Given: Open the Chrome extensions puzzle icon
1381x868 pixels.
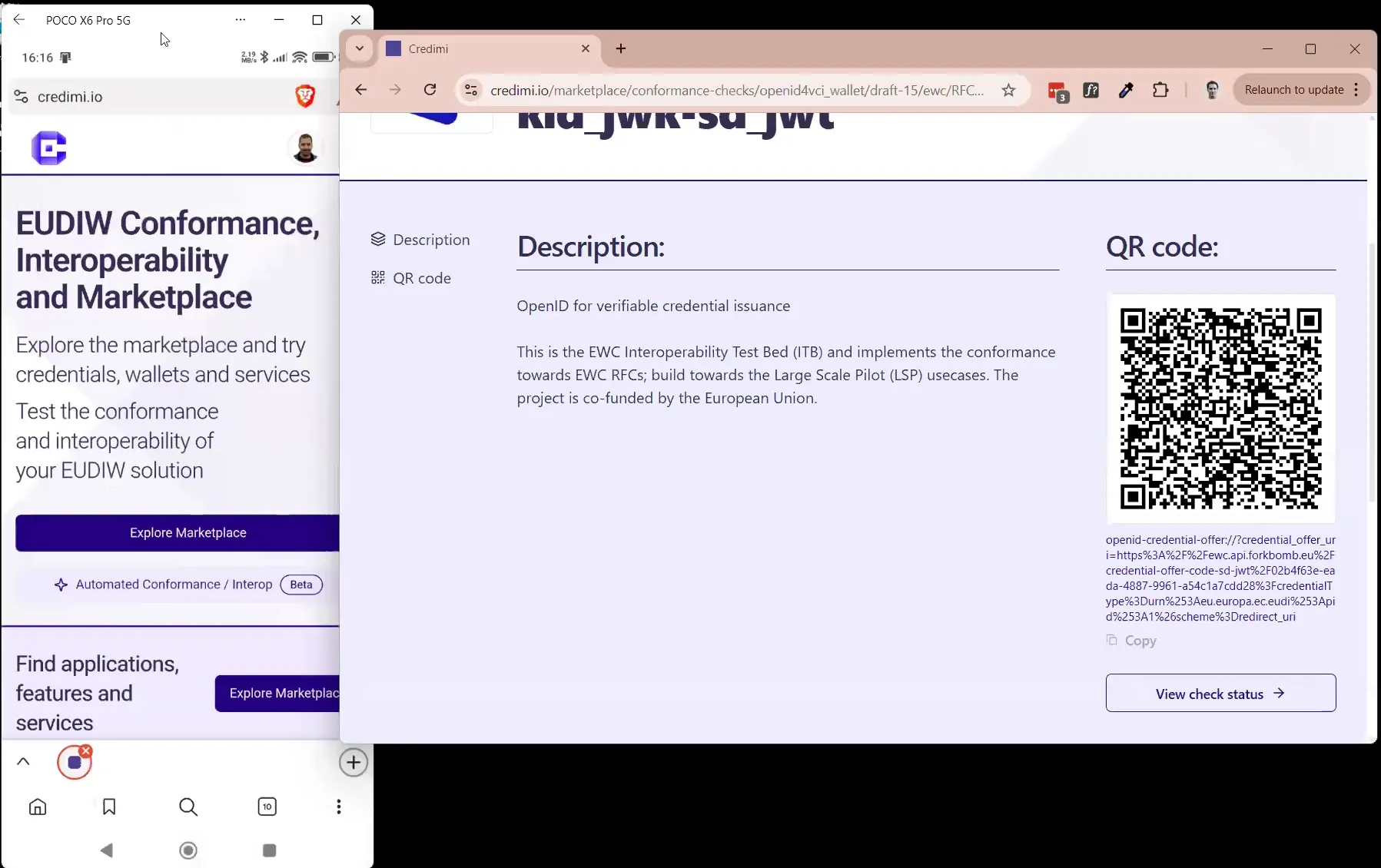Looking at the screenshot, I should [1160, 91].
